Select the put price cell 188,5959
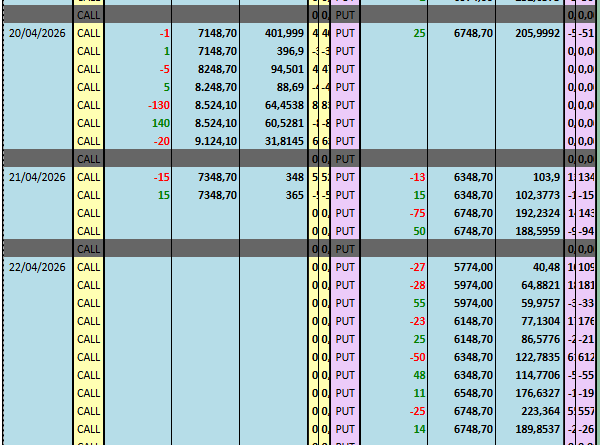Viewport: 600px width, 445px height. [530, 231]
